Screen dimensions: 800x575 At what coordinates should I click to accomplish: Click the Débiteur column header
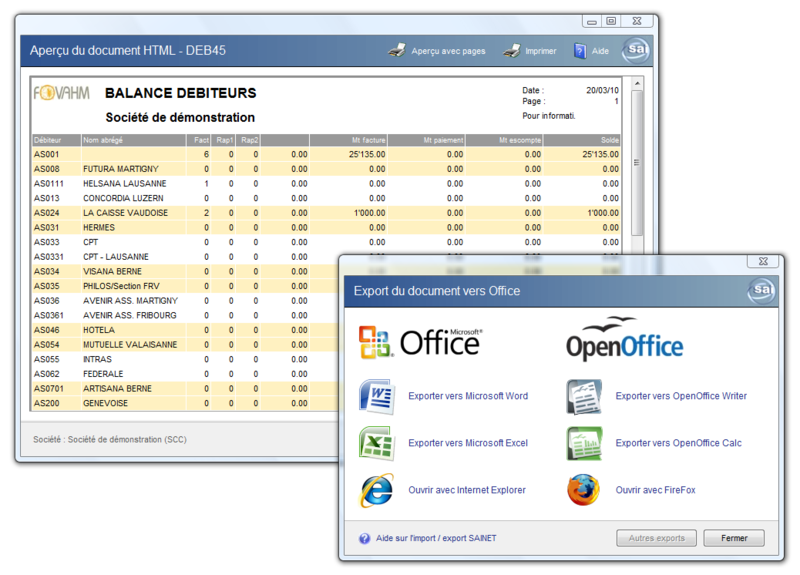[48, 141]
